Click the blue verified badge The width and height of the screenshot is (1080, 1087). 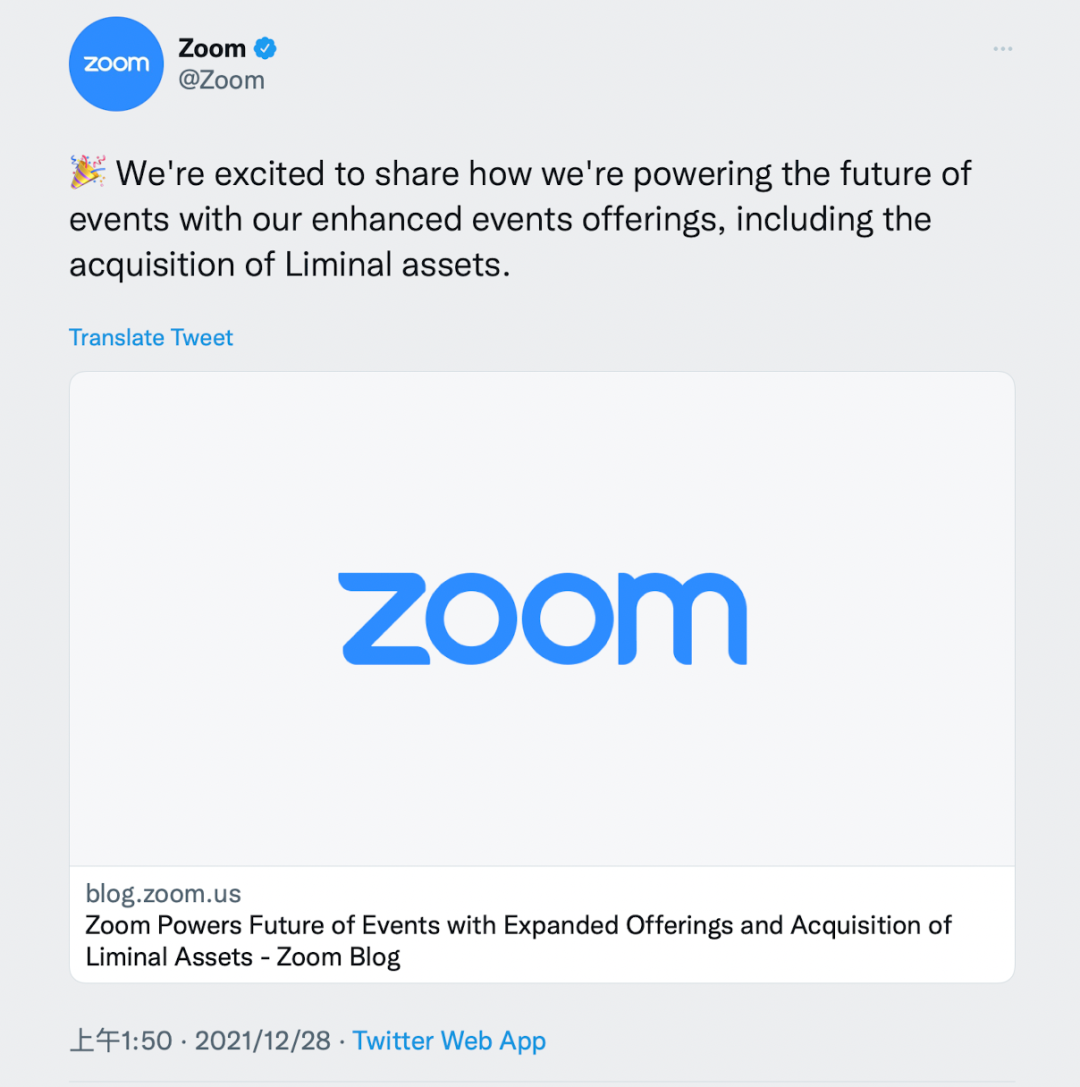point(265,47)
